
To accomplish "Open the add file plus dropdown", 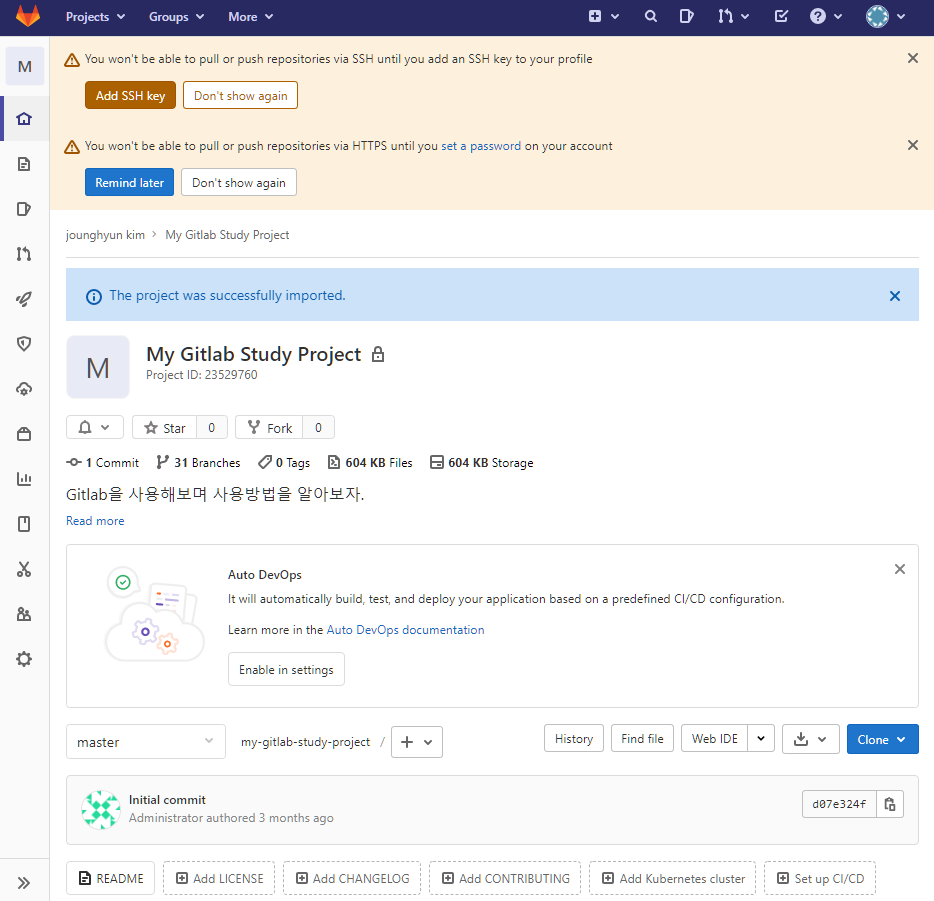I will tap(416, 742).
